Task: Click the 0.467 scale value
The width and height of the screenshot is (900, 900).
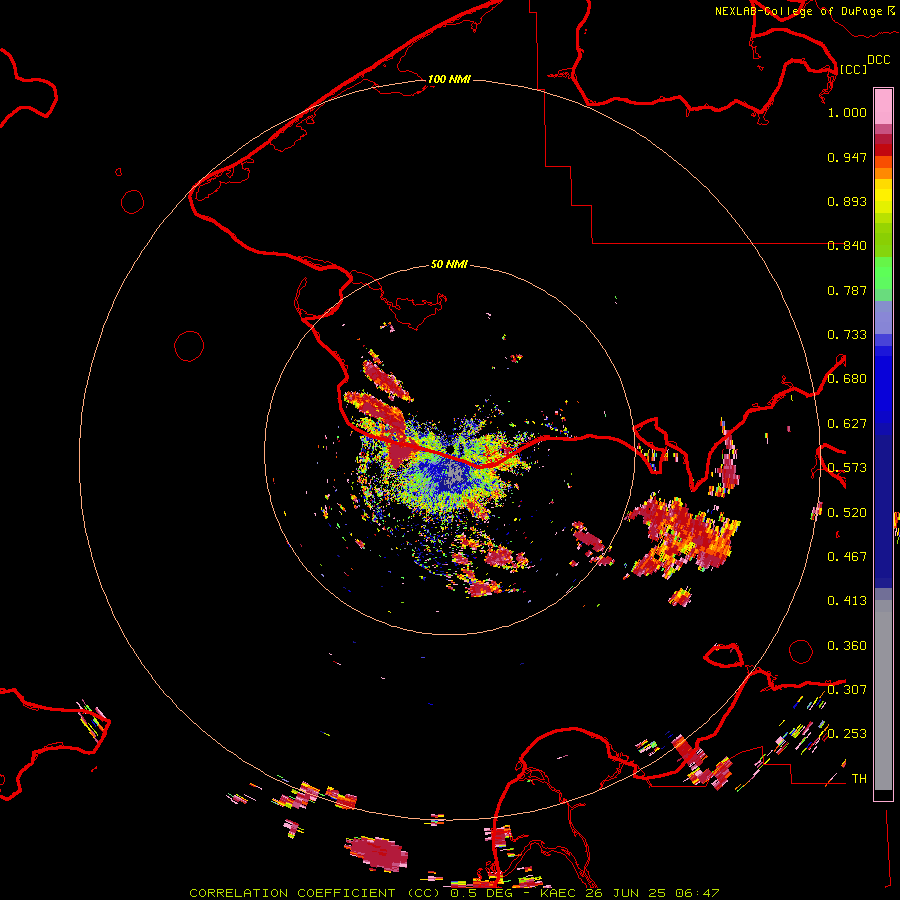Action: [x=847, y=557]
